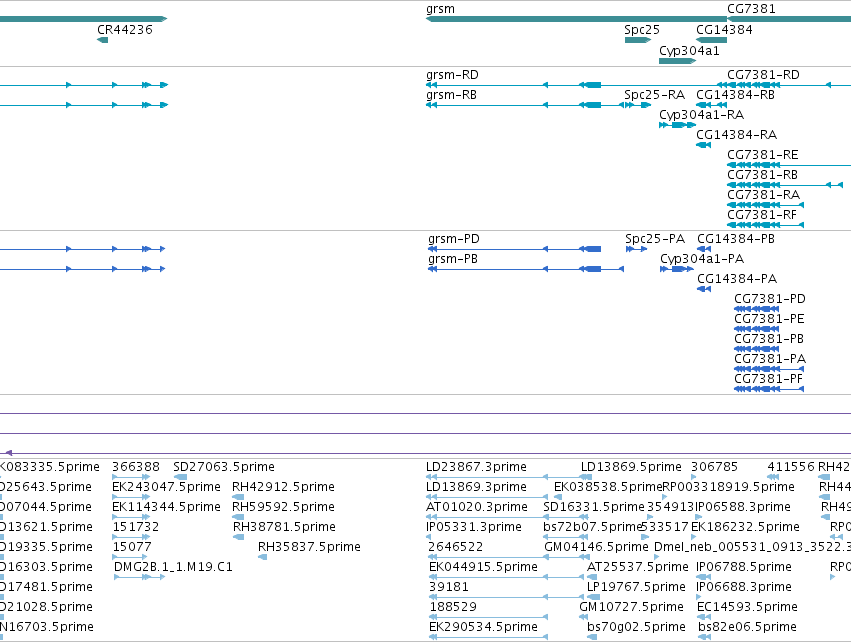Click the LD23867.3prime EST label
The height and width of the screenshot is (642, 851).
tap(477, 467)
